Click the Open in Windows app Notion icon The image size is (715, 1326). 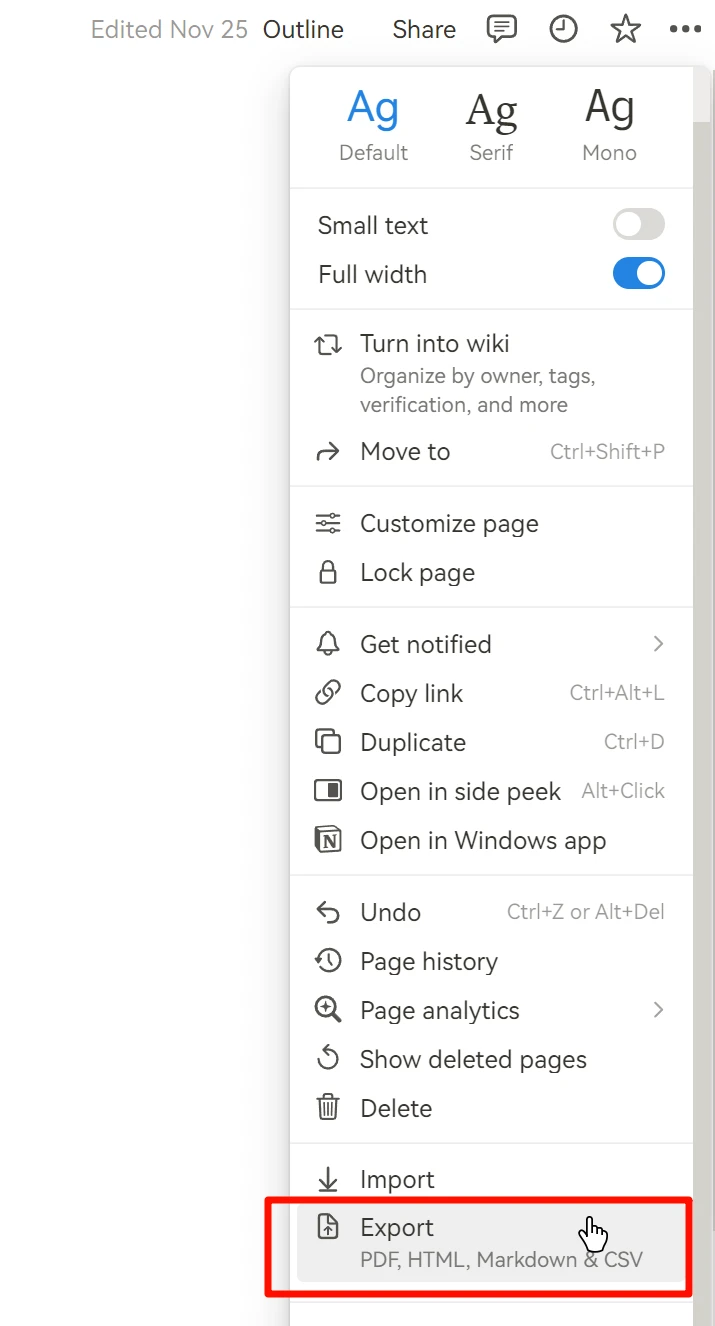pyautogui.click(x=328, y=840)
